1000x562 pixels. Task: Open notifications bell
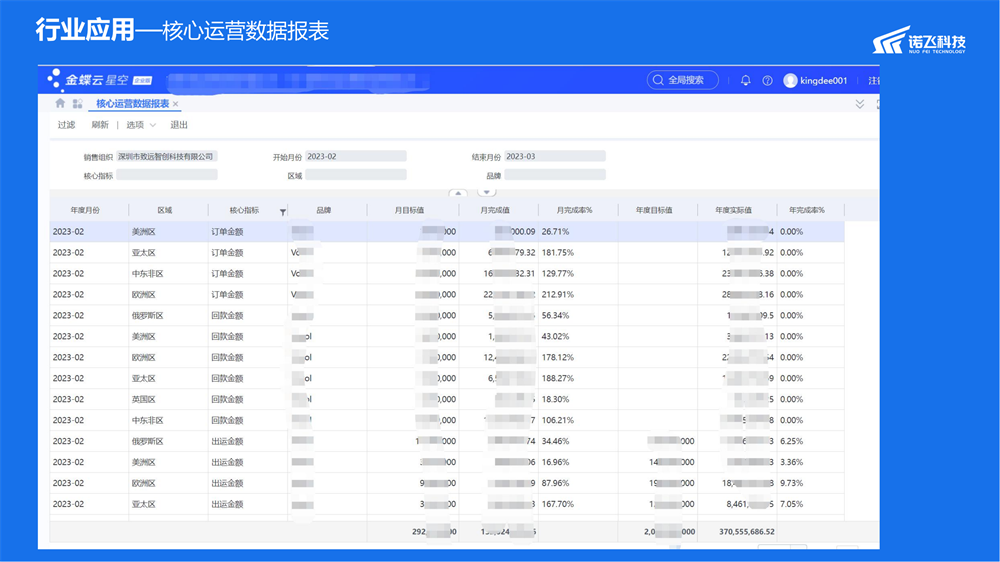[x=745, y=80]
